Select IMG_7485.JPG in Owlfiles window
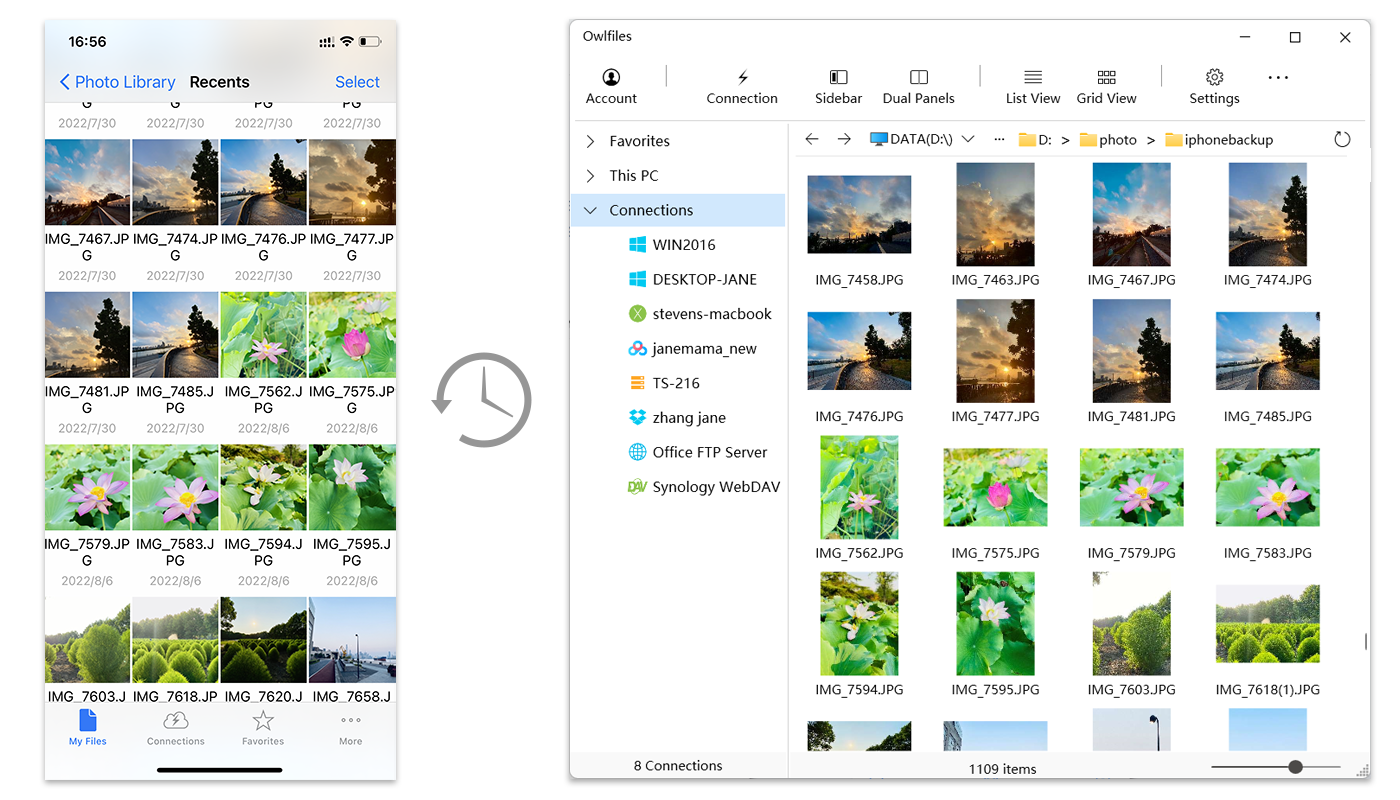Screen dimensions: 1400x800 click(x=1267, y=351)
